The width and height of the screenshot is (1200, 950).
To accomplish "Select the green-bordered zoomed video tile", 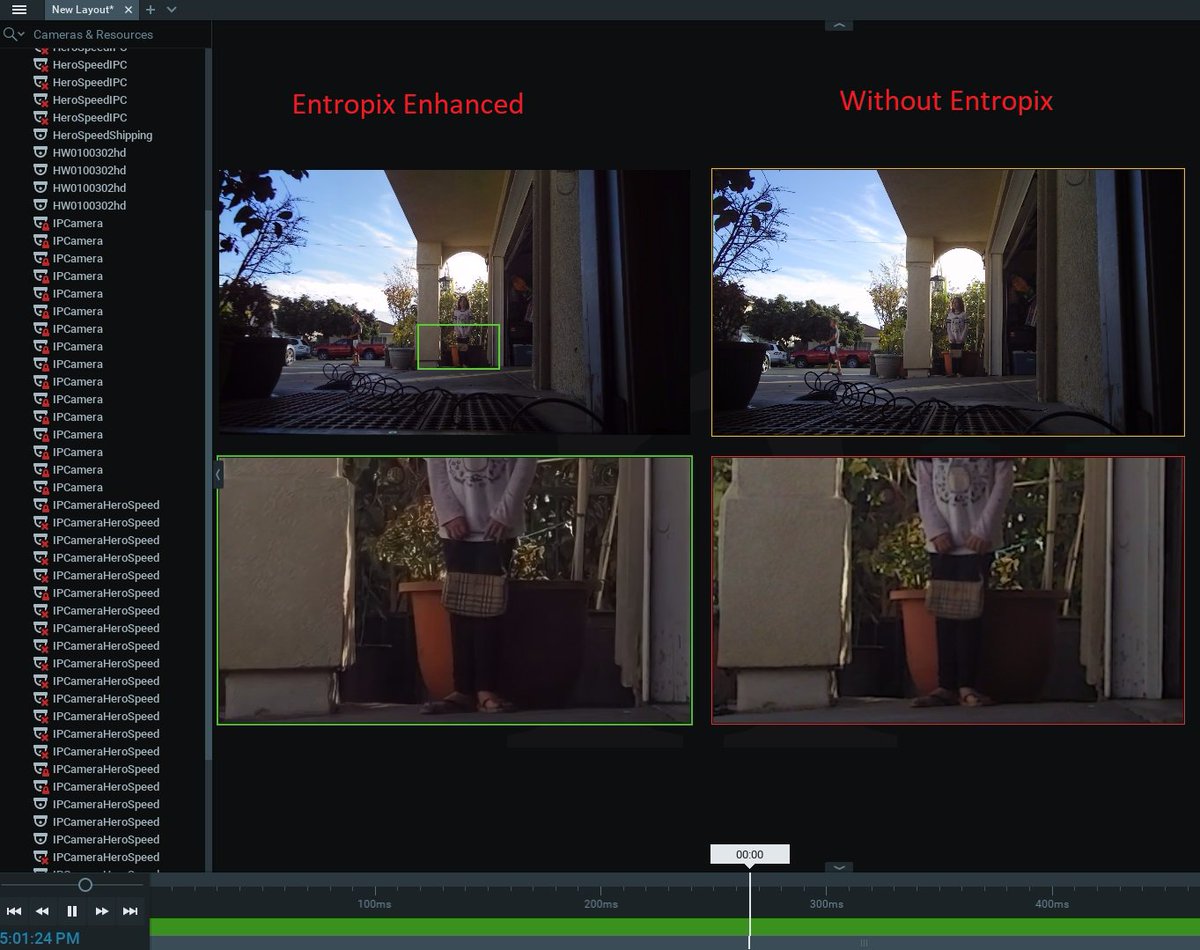I will [455, 590].
